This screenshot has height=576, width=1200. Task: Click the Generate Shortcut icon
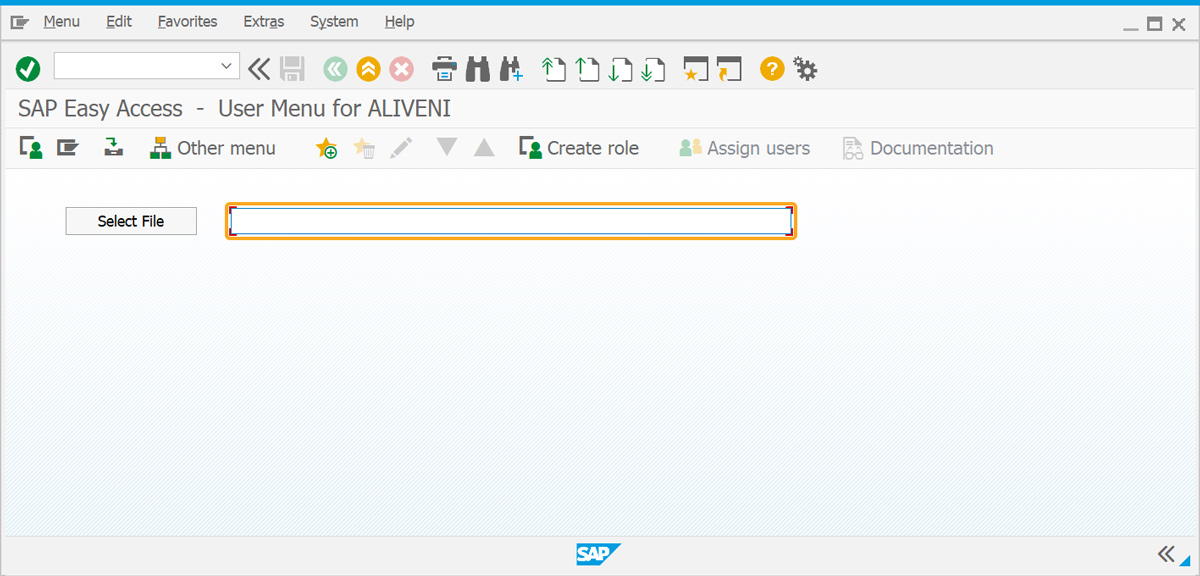(729, 69)
